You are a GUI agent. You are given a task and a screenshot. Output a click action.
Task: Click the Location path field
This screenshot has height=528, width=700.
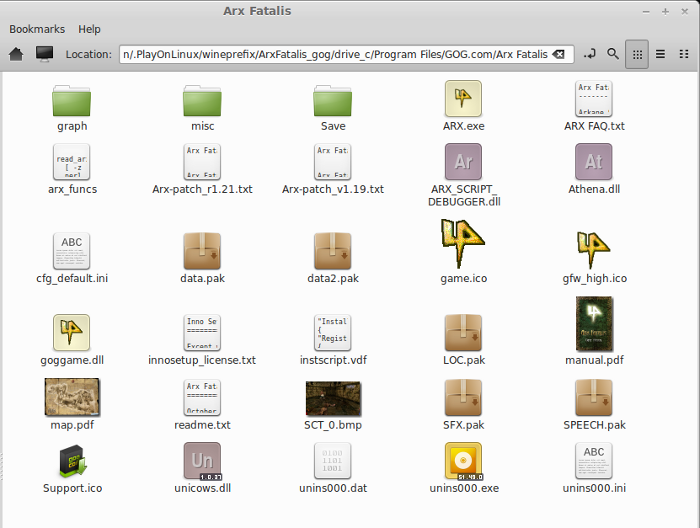coord(346,54)
